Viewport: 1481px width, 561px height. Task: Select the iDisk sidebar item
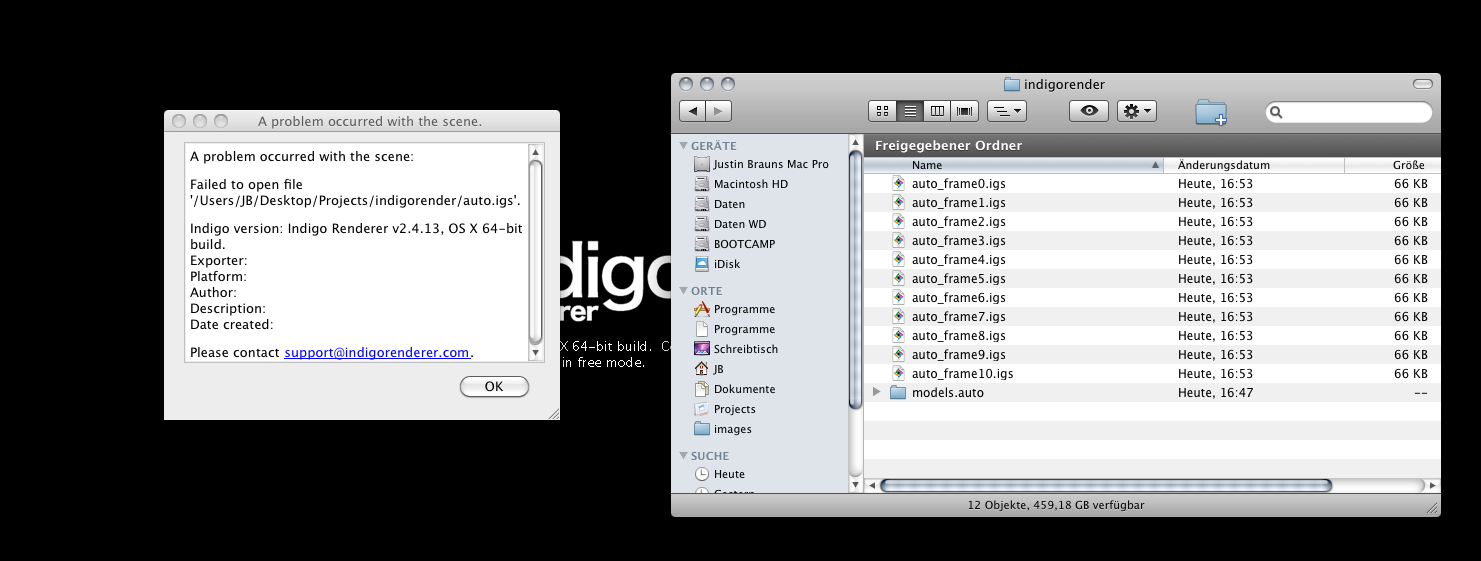click(726, 264)
